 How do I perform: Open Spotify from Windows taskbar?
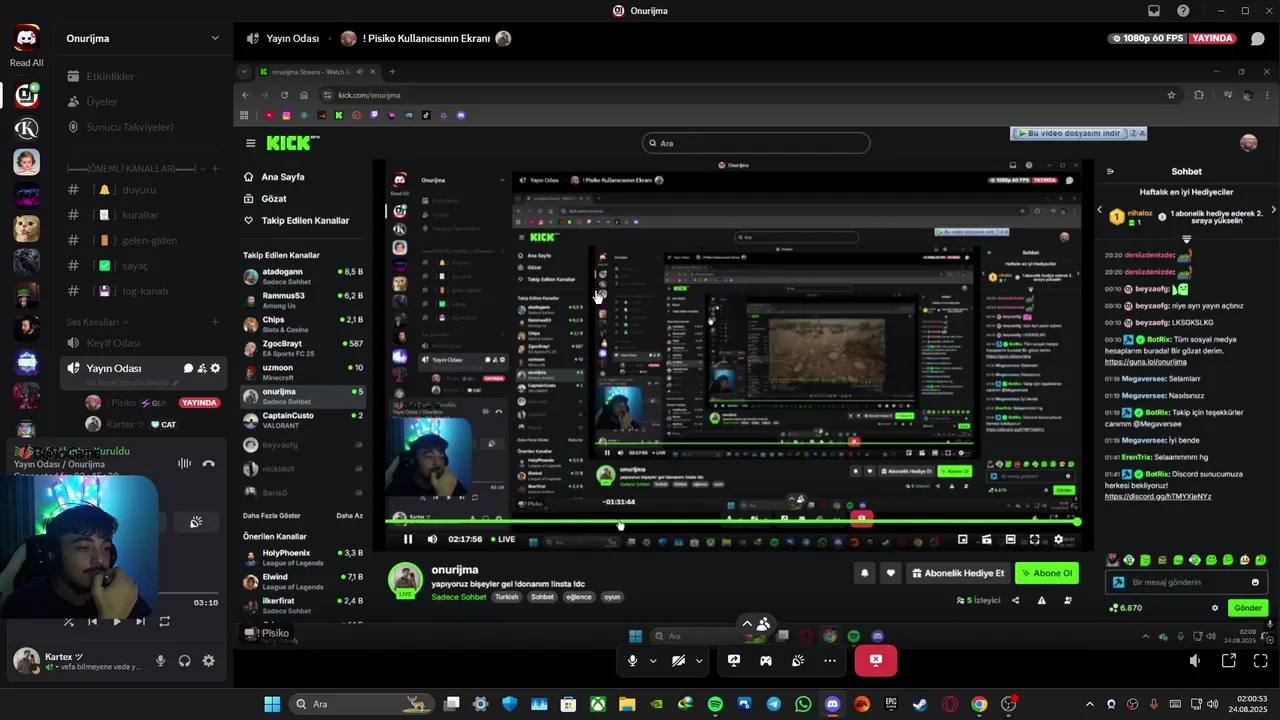[715, 704]
